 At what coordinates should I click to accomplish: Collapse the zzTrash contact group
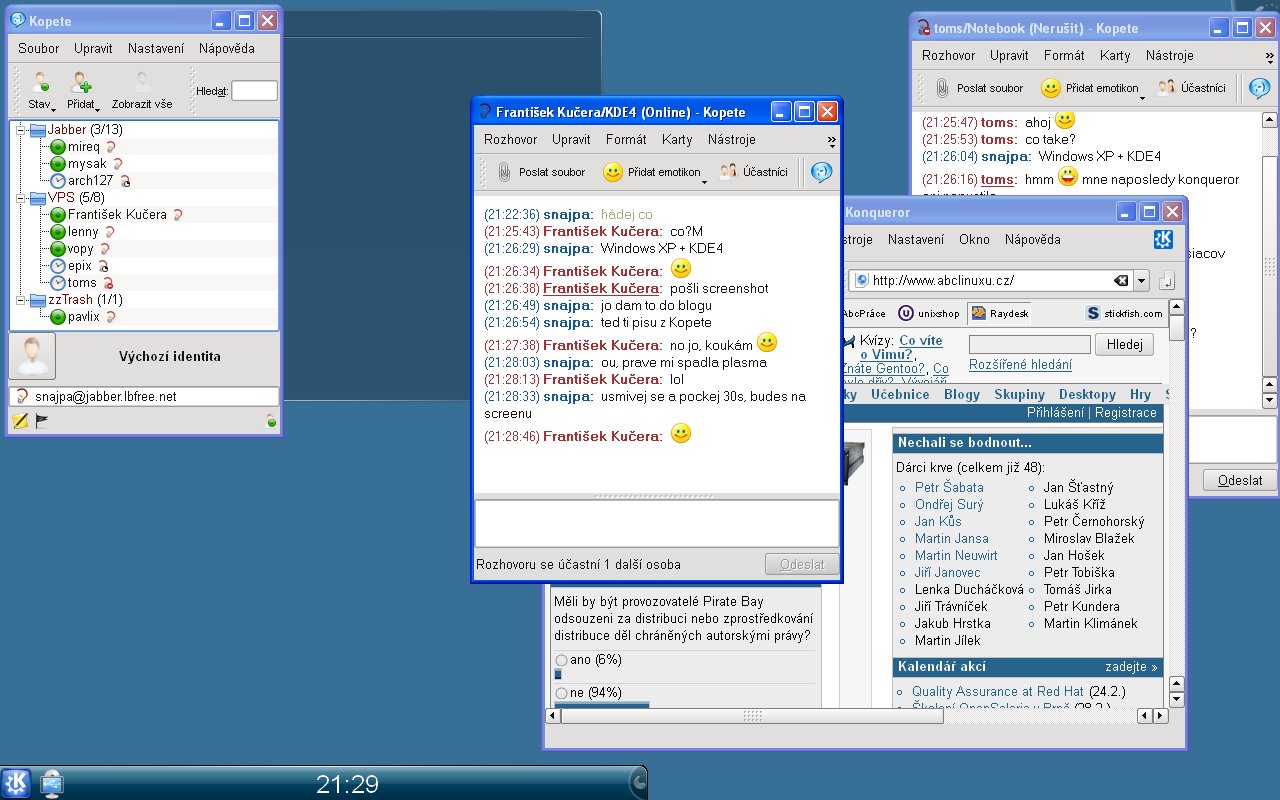[x=20, y=299]
